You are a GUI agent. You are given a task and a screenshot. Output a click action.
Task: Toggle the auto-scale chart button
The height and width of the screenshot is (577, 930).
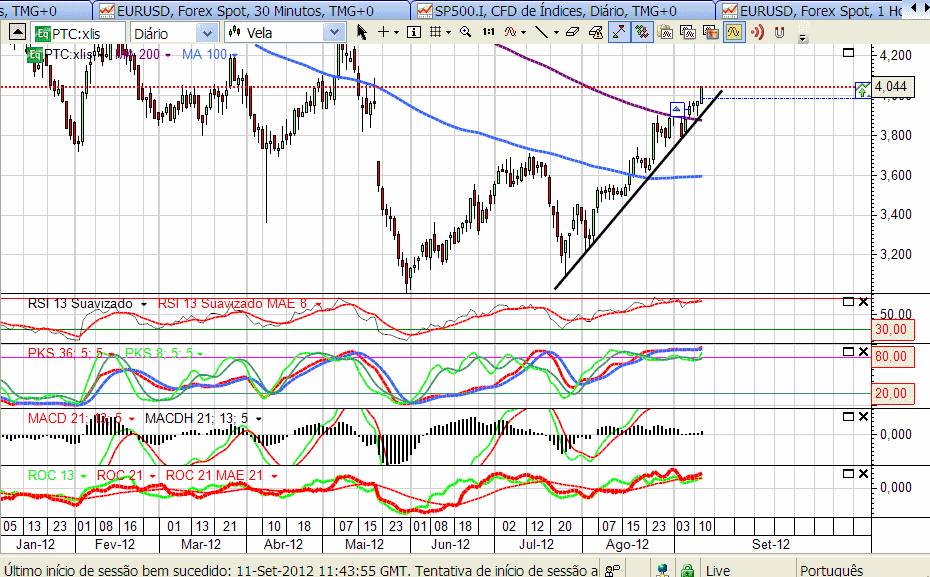619,32
